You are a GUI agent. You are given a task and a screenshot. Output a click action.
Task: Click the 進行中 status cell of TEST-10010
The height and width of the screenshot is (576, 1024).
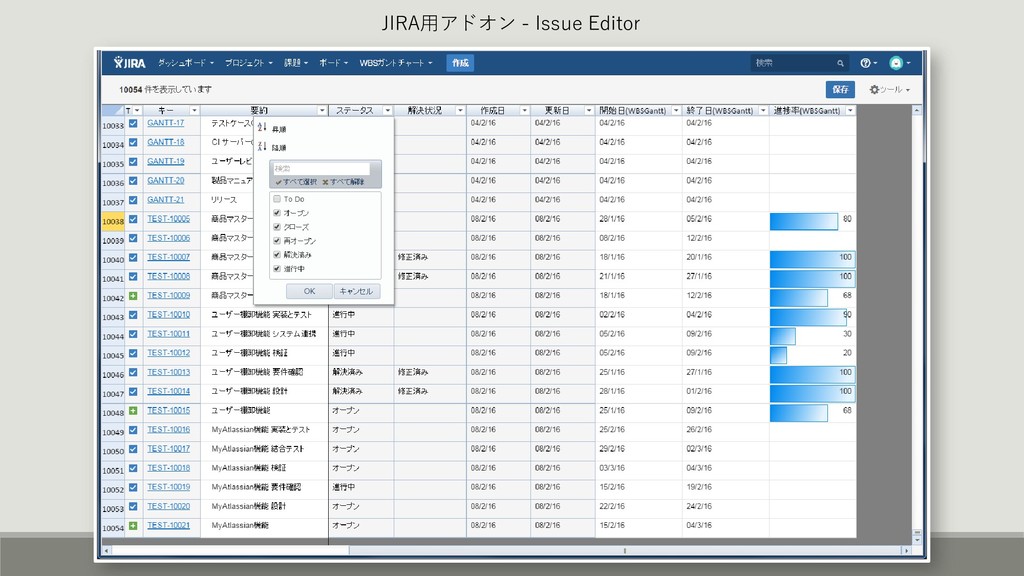361,315
